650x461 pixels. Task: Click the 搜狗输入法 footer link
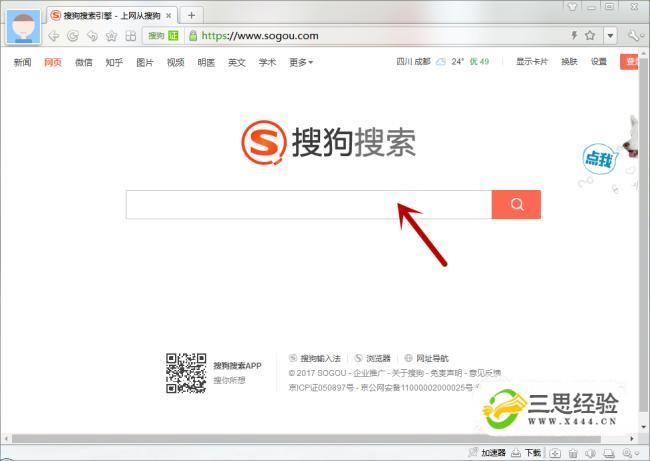click(320, 358)
